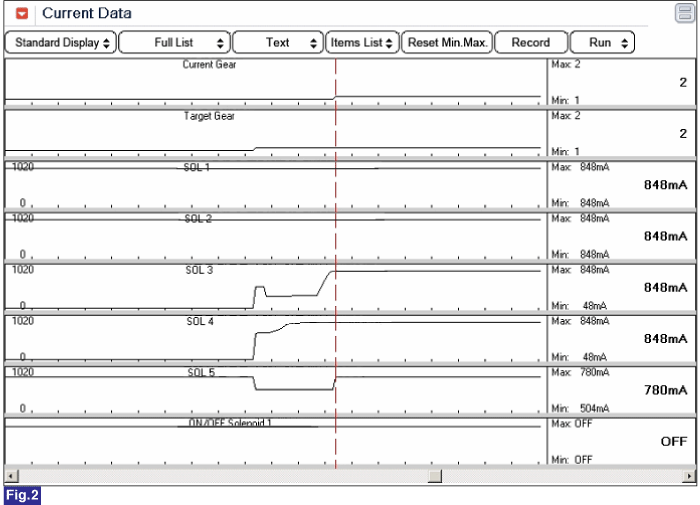Click the horizontal scrollbar thumb
Screen dimensions: 700x505
tap(435, 476)
